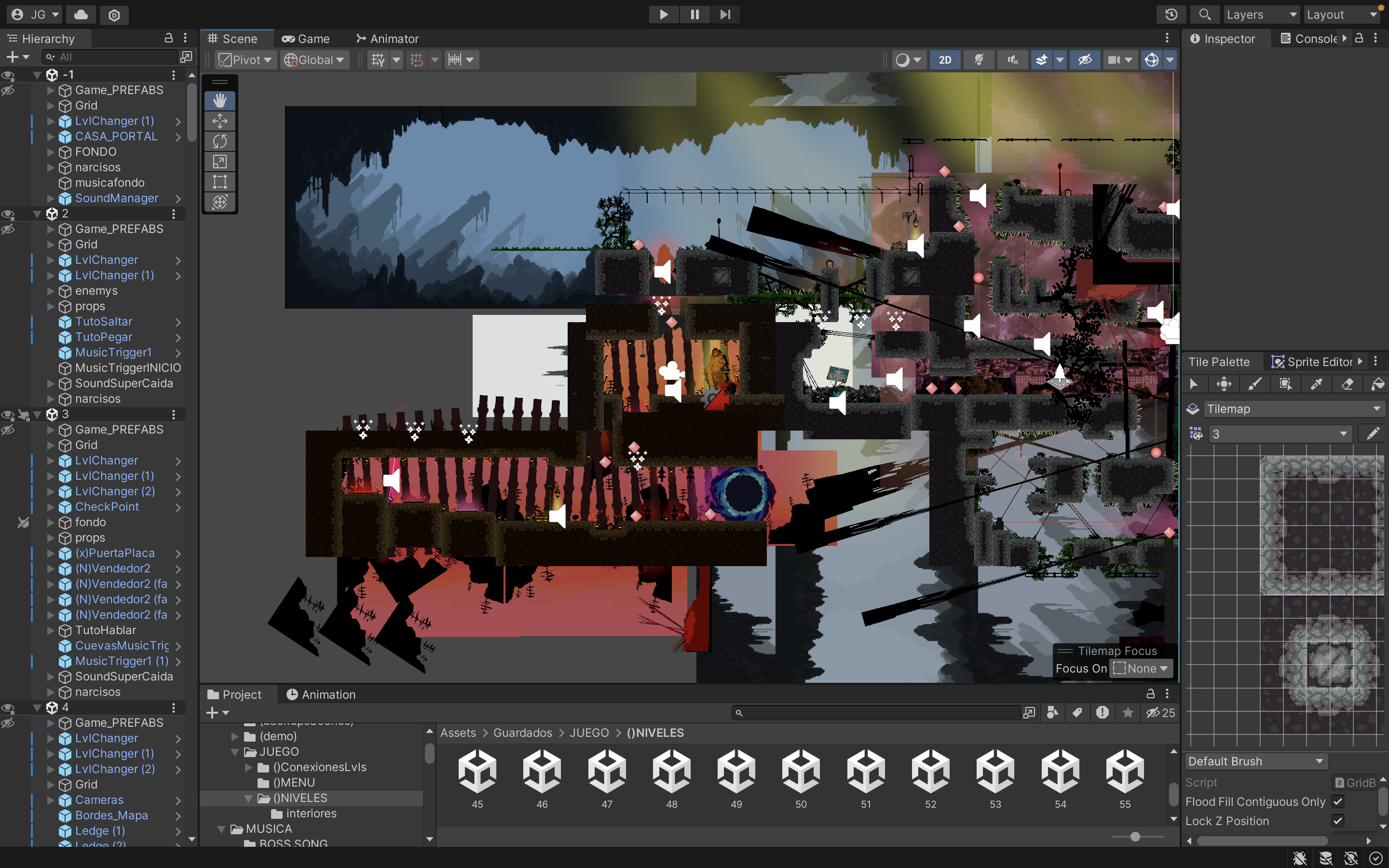Expand the CASA_PORTAL hierarchy item

[x=51, y=137]
